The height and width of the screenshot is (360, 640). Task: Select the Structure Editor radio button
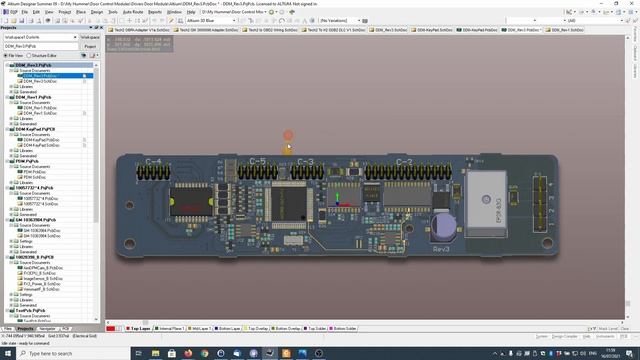[x=29, y=56]
